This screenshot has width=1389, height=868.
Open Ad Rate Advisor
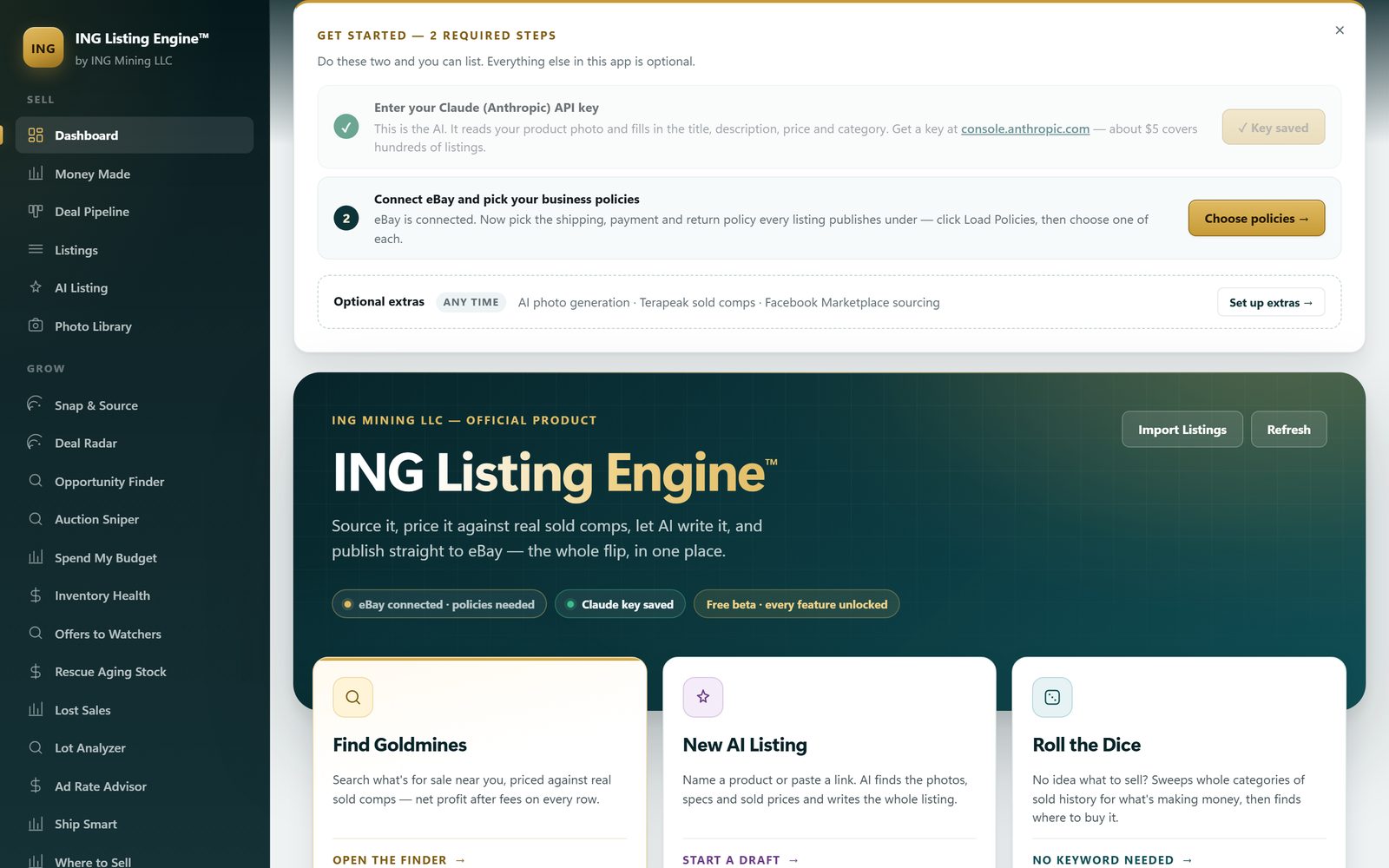point(135,786)
